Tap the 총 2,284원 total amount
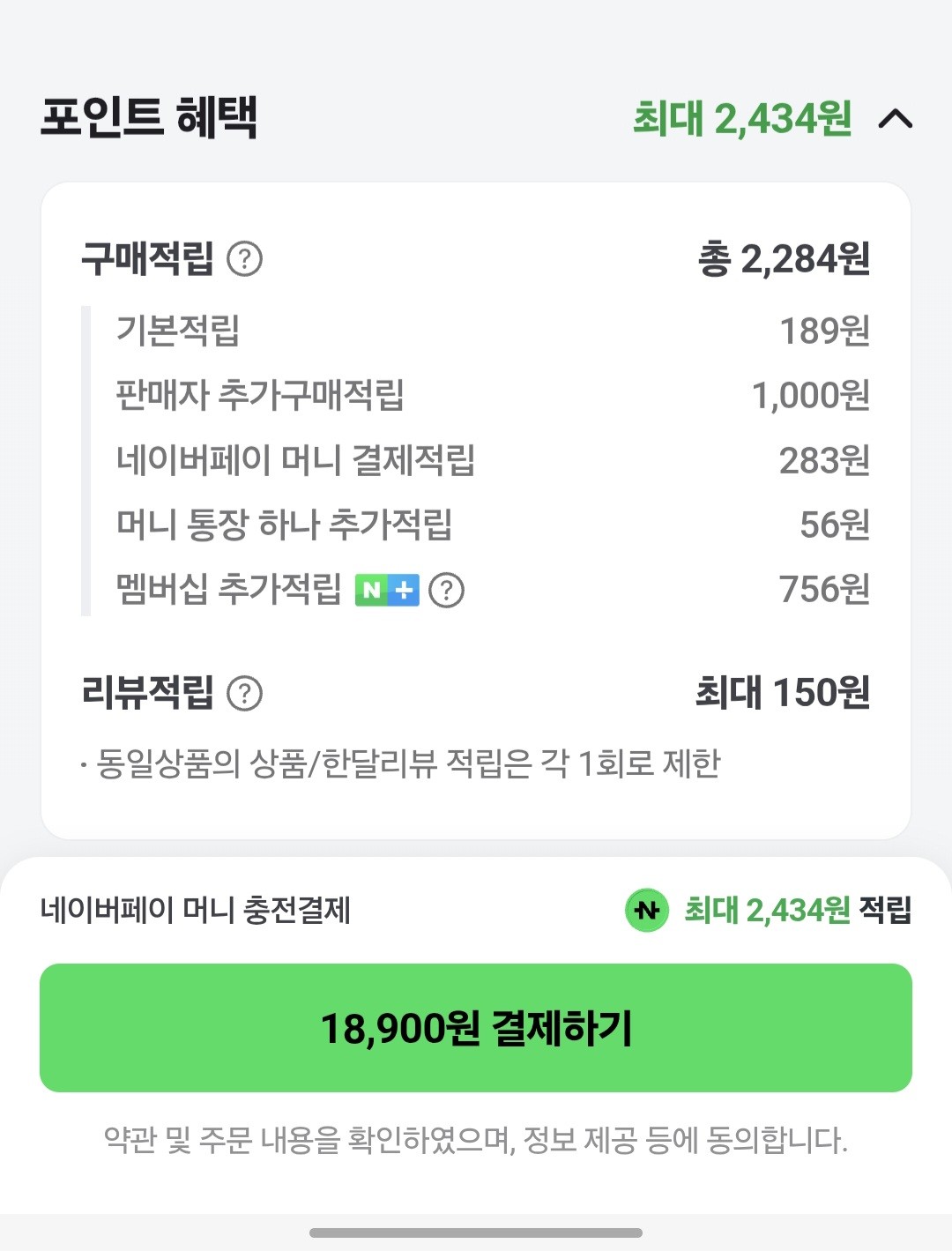Image resolution: width=952 pixels, height=1251 pixels. point(784,259)
